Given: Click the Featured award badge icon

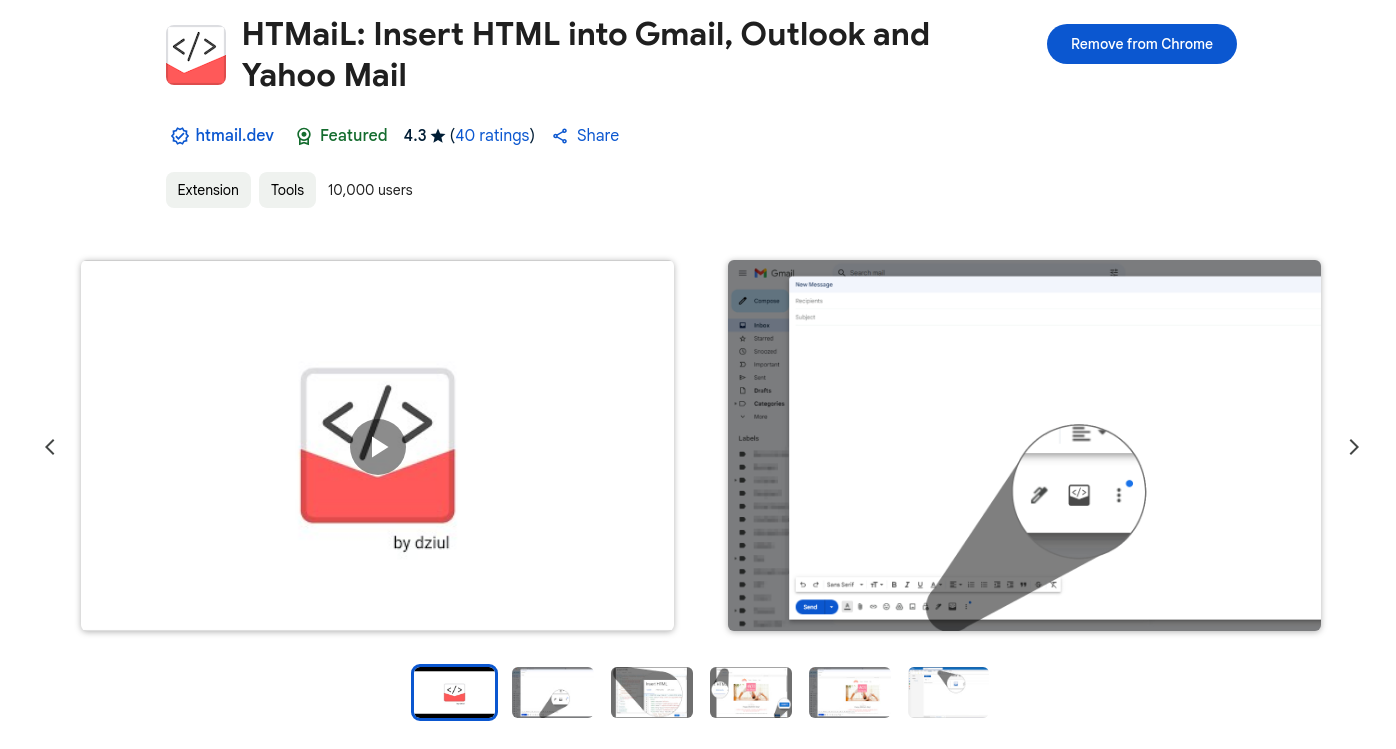Looking at the screenshot, I should (x=304, y=136).
